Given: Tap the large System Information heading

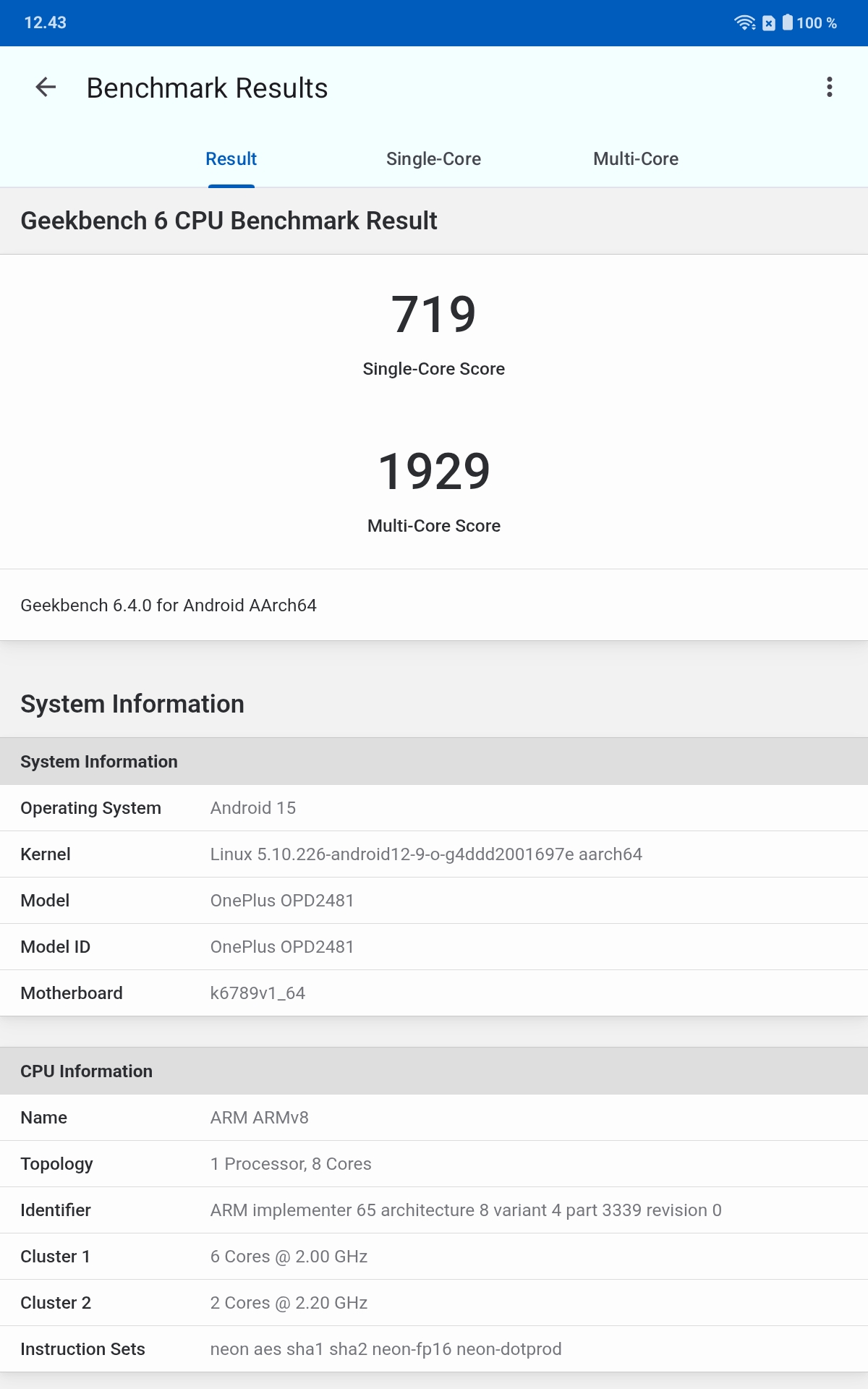Looking at the screenshot, I should [x=132, y=704].
